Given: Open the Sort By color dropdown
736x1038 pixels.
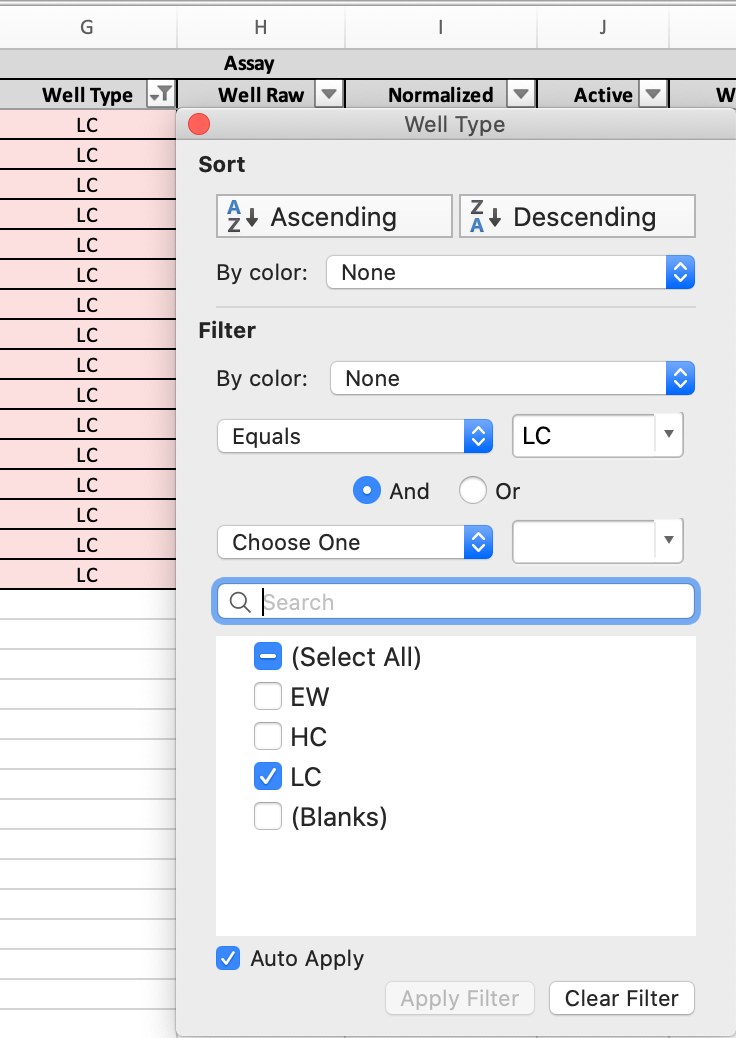Looking at the screenshot, I should tap(679, 271).
